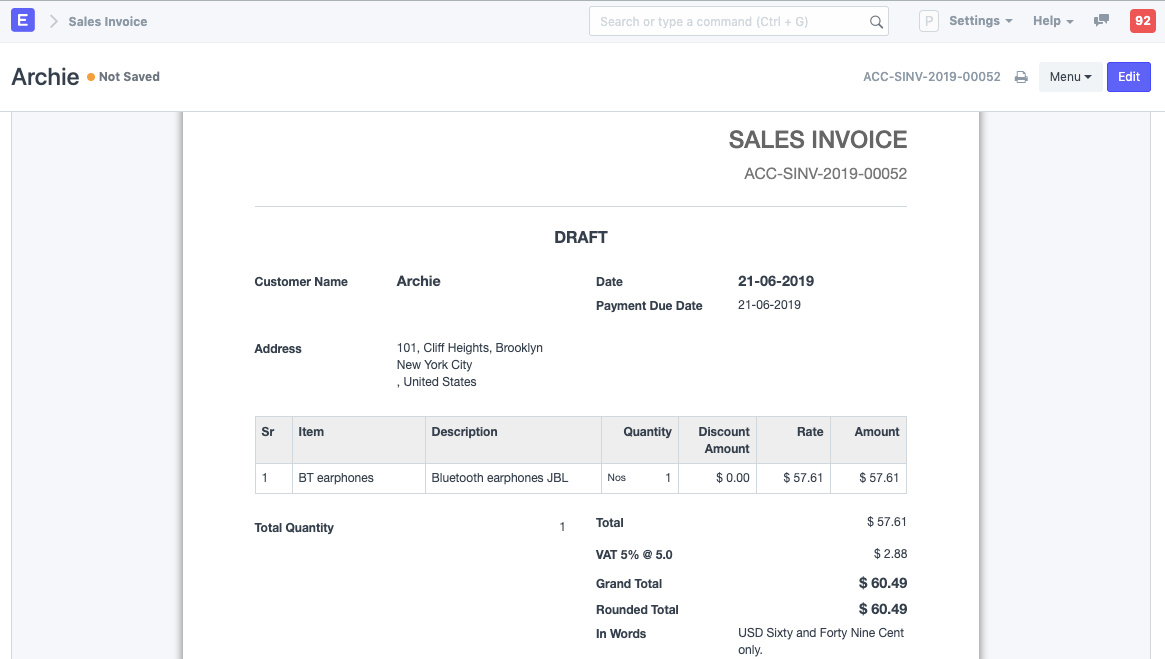Select the BT earphones item row

coord(337,478)
